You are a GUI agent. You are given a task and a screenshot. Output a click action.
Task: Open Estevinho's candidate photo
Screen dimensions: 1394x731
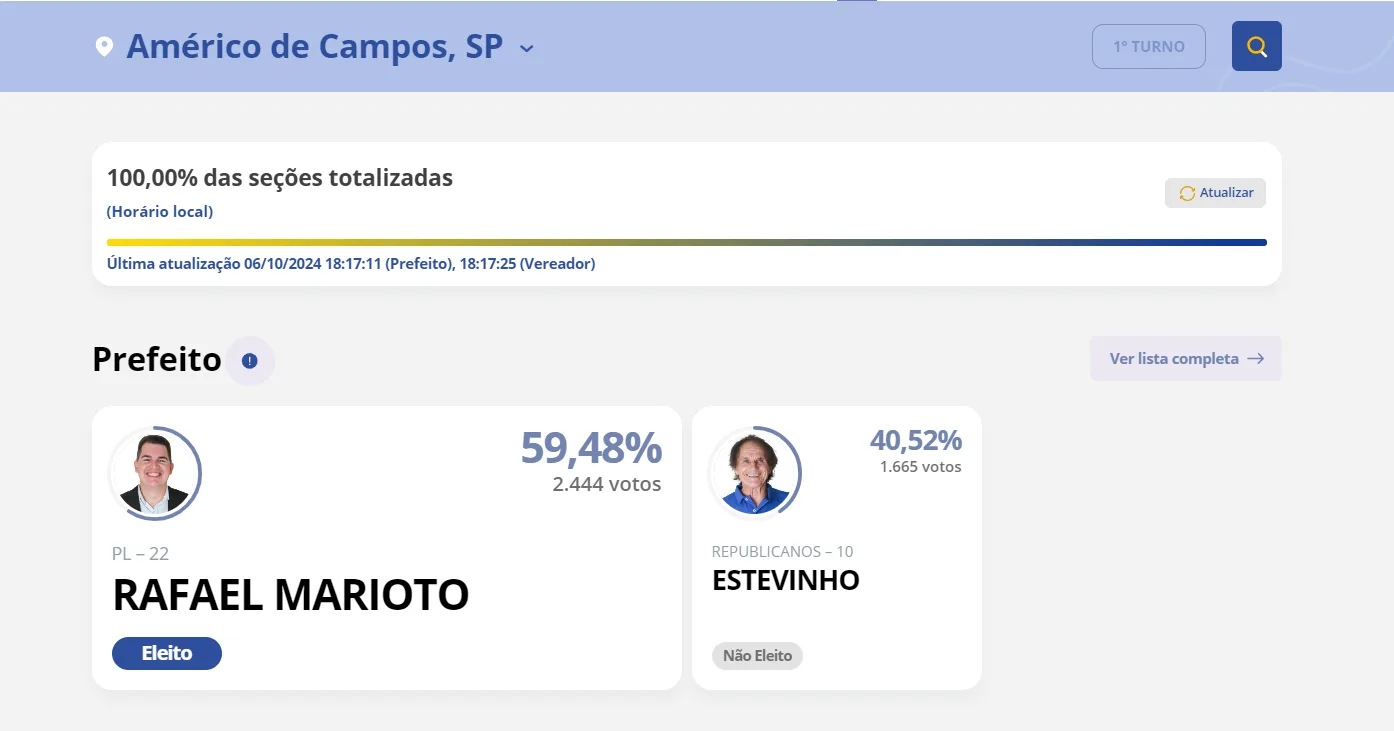[x=755, y=473]
